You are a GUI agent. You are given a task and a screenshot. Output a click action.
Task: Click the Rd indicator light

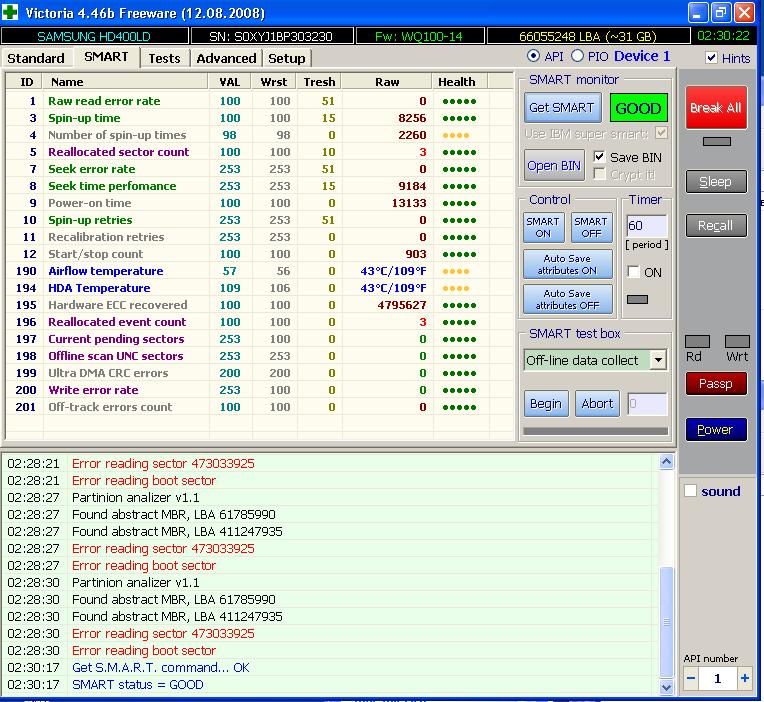tap(697, 342)
